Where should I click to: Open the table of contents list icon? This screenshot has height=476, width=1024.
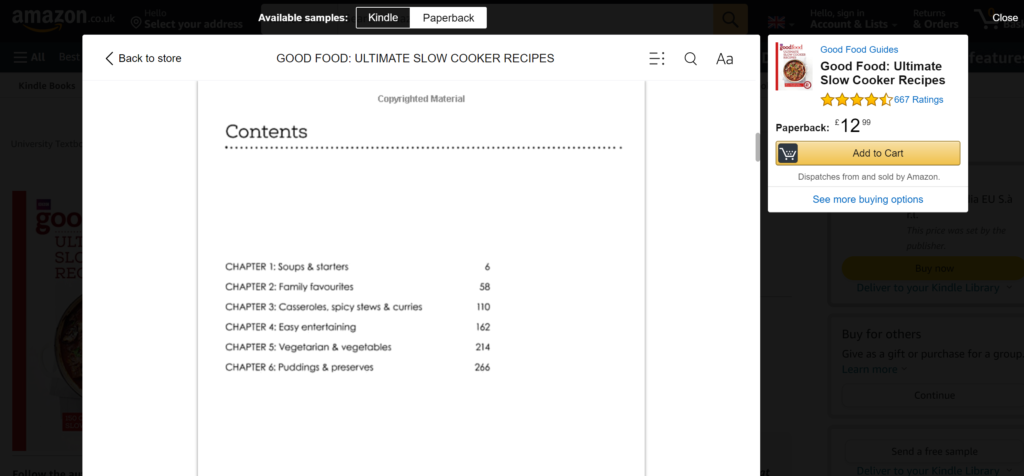point(657,59)
